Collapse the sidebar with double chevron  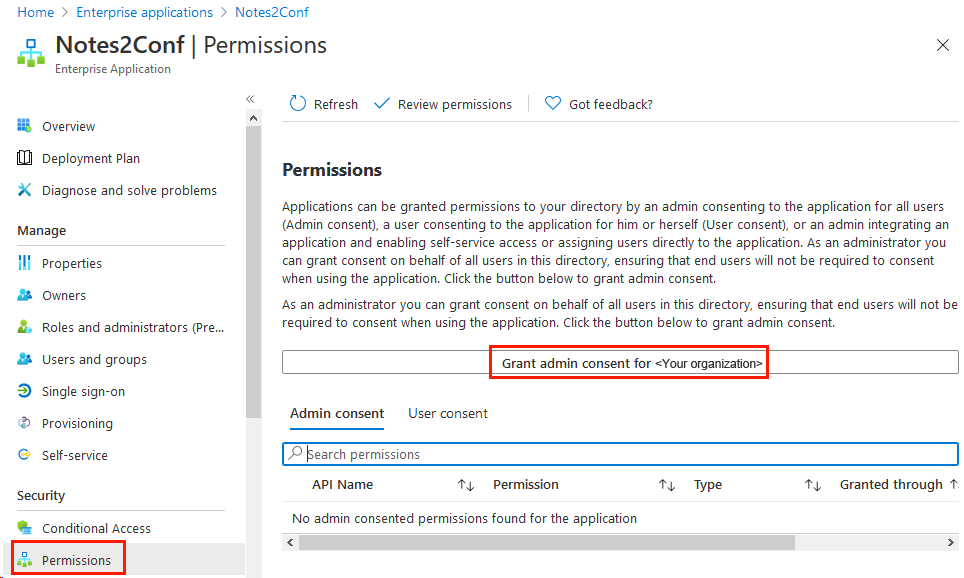pyautogui.click(x=250, y=99)
